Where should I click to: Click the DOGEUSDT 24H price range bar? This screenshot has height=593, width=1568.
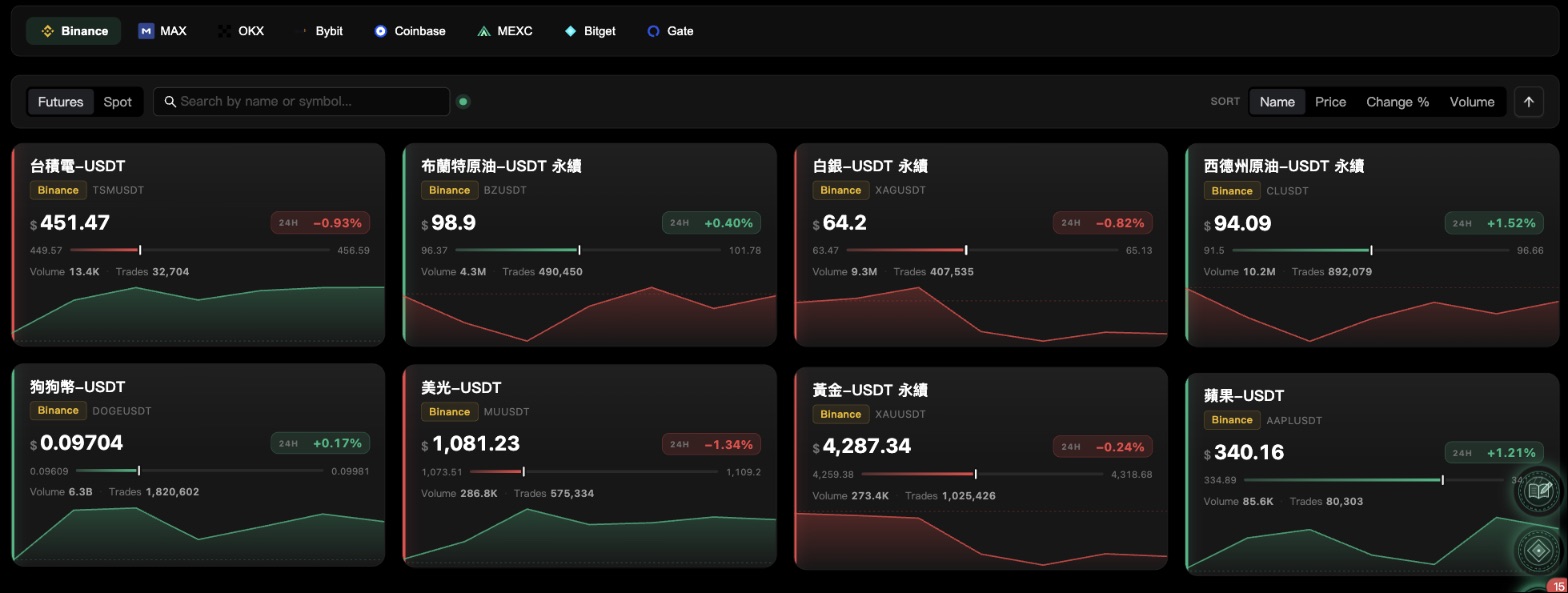pos(200,470)
